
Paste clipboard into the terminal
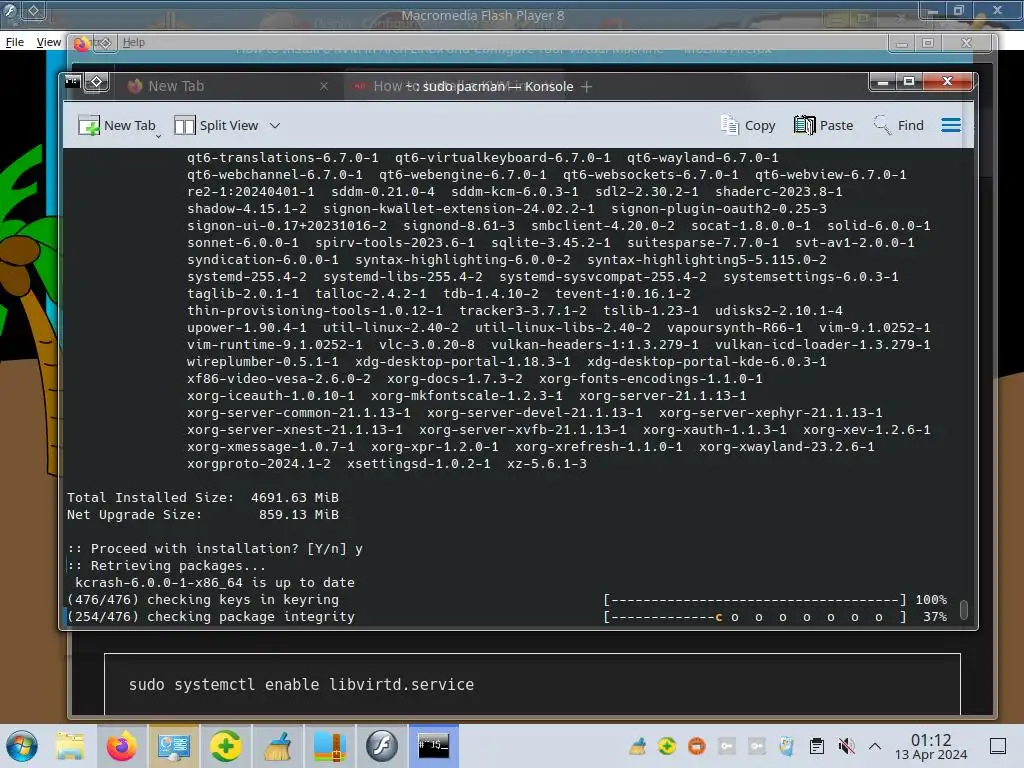(824, 125)
